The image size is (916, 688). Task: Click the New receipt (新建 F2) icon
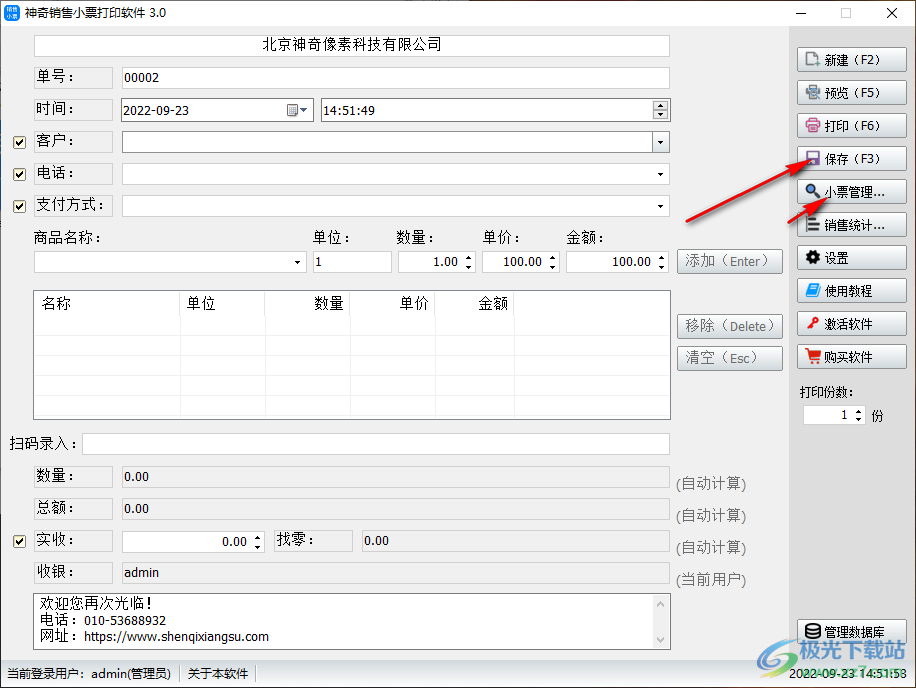click(x=812, y=60)
